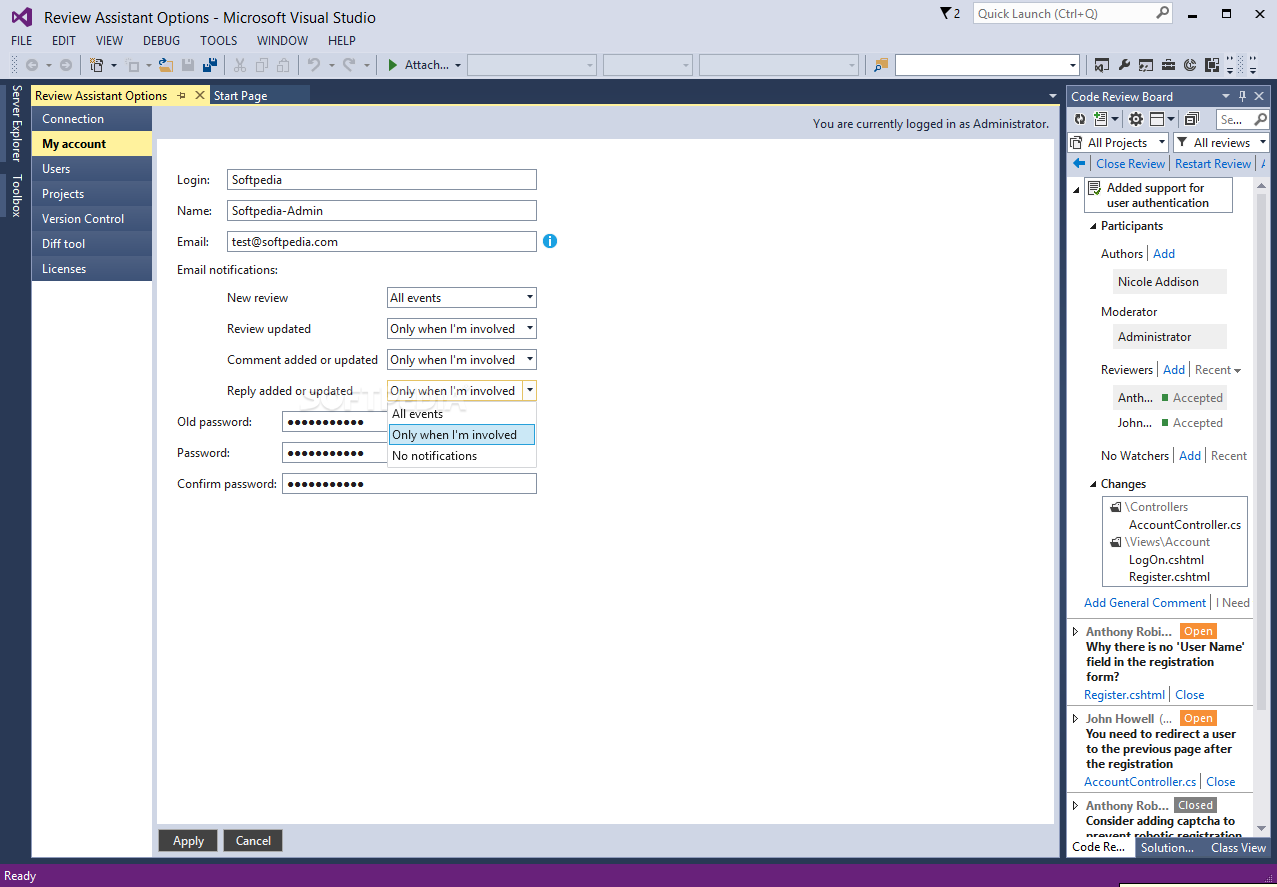This screenshot has height=887, width=1277.
Task: Expand Anthony Robi... Open comment thread
Action: point(1076,632)
